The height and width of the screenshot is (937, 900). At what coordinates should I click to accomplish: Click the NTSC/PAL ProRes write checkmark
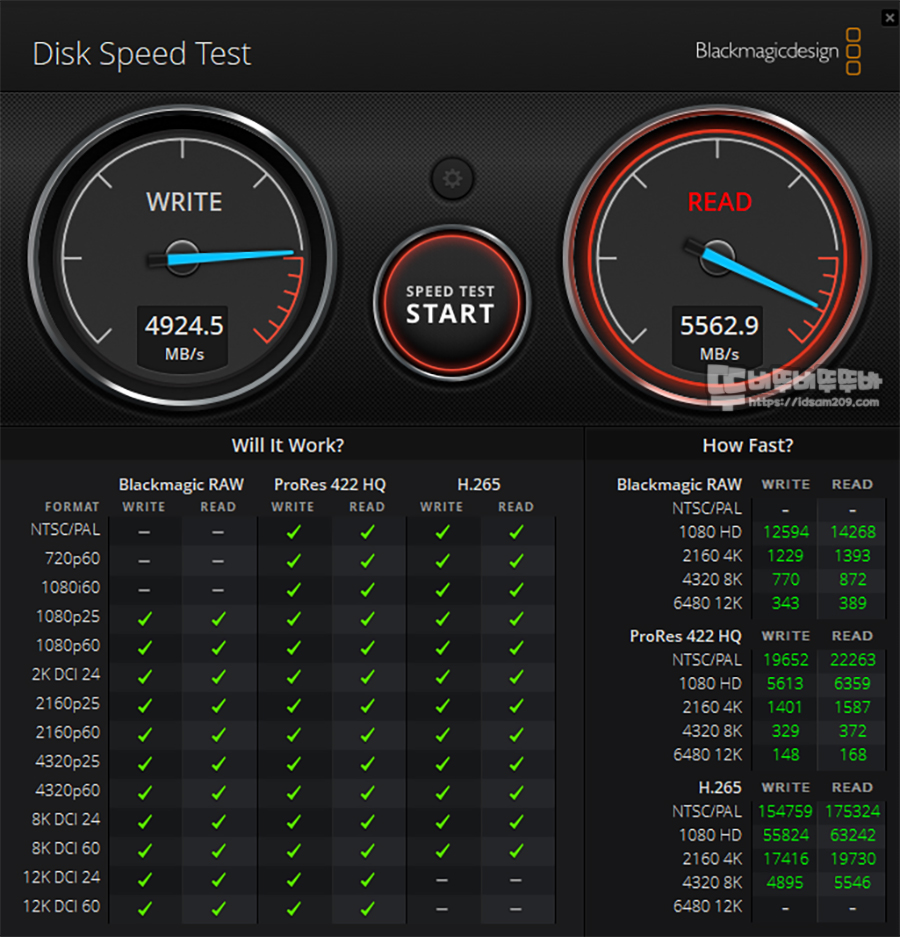[x=293, y=531]
